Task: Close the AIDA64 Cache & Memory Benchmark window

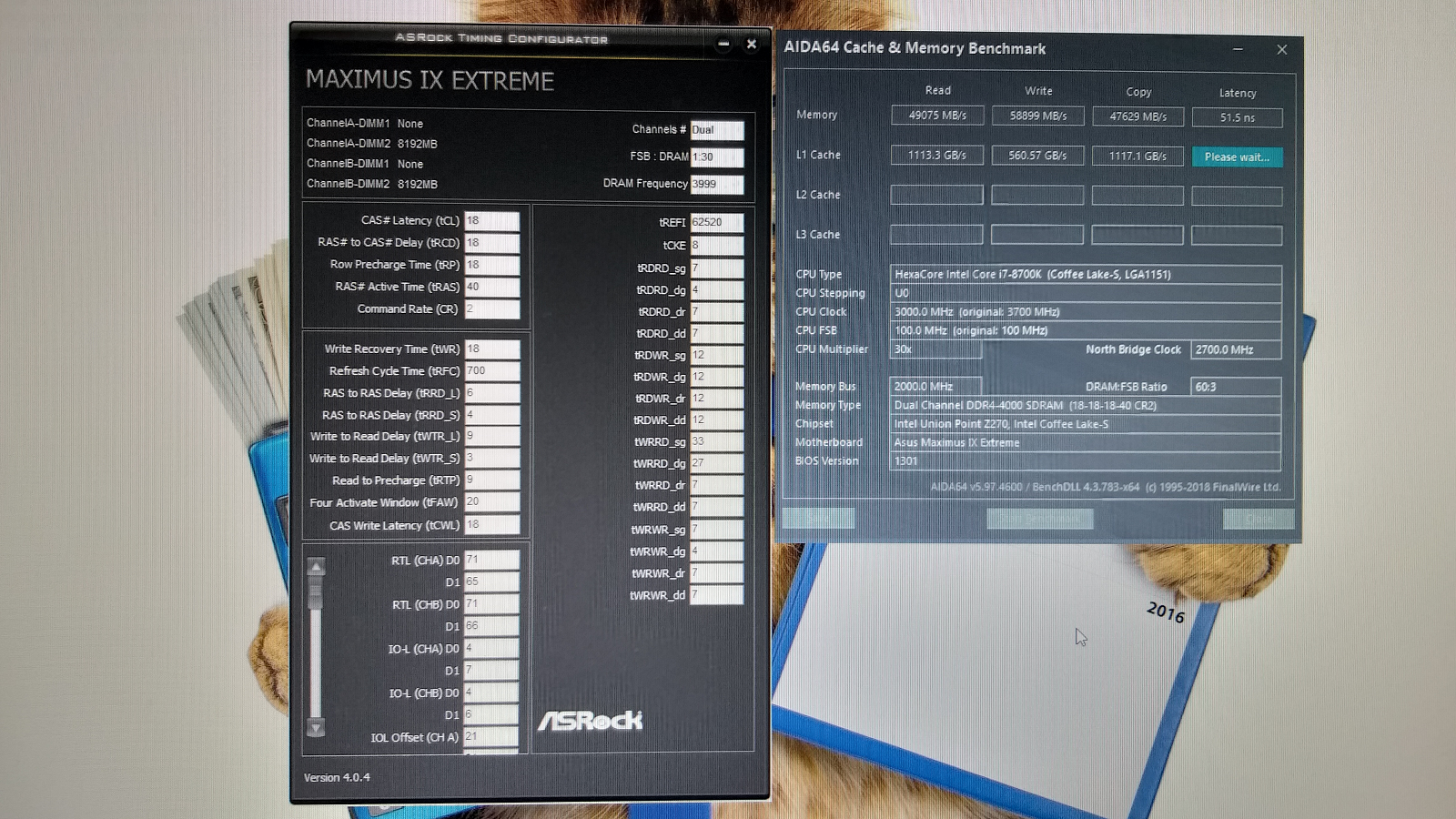Action: coord(1281,49)
